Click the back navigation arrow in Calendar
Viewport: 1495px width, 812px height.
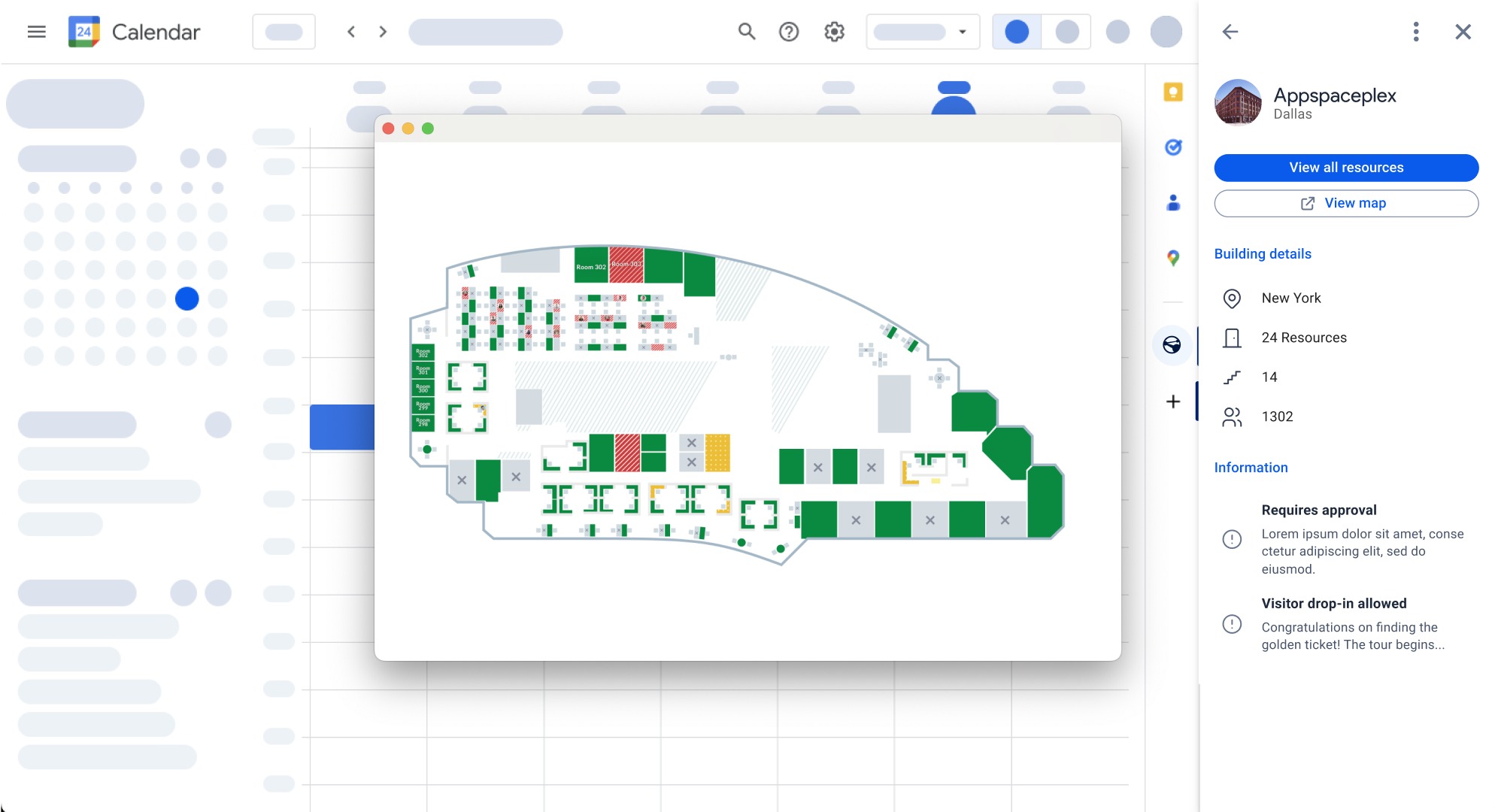coord(350,30)
